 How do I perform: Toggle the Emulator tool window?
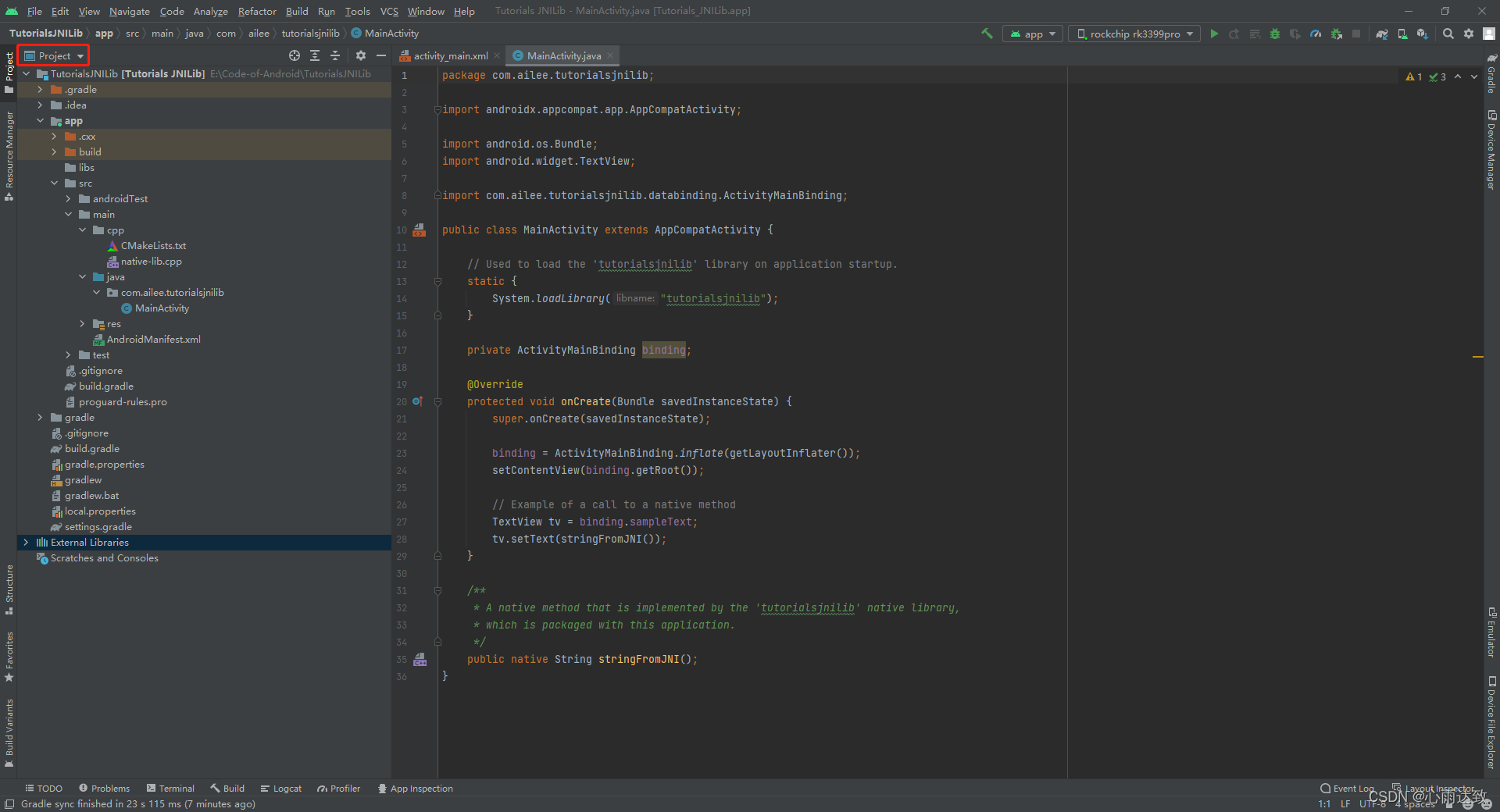click(x=1491, y=632)
